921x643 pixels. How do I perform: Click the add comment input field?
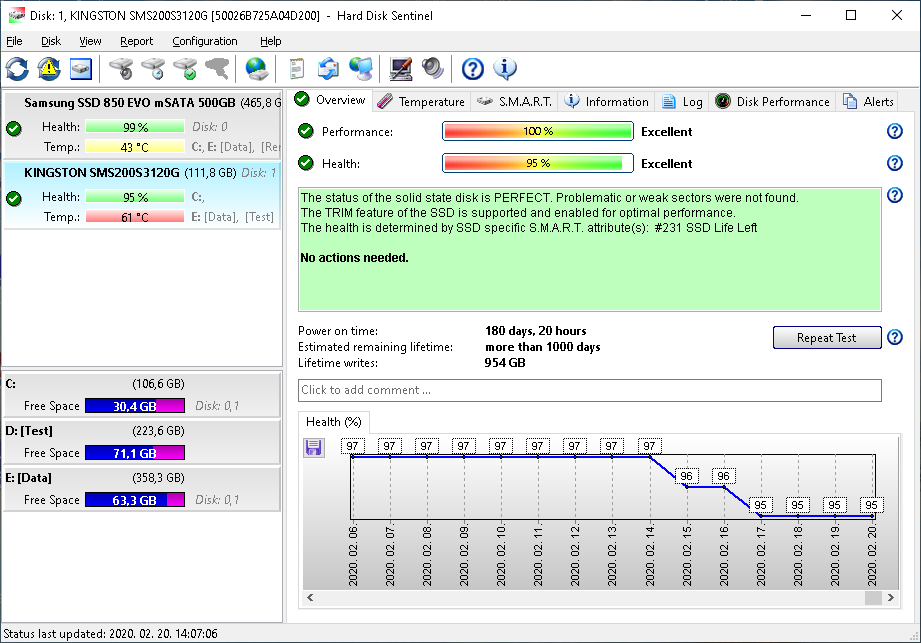(590, 390)
